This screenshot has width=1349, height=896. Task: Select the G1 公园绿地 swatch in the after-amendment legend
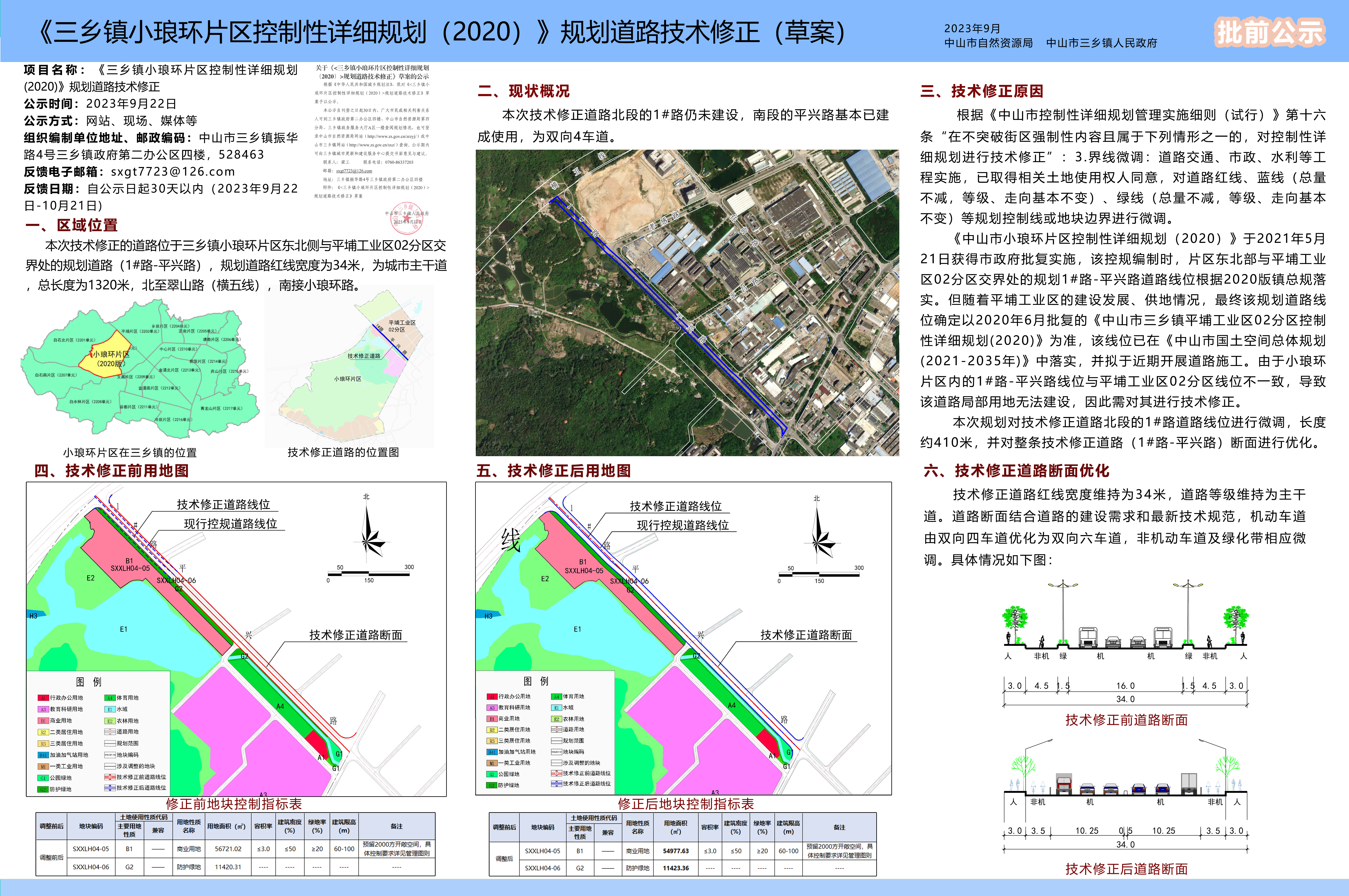[x=492, y=774]
